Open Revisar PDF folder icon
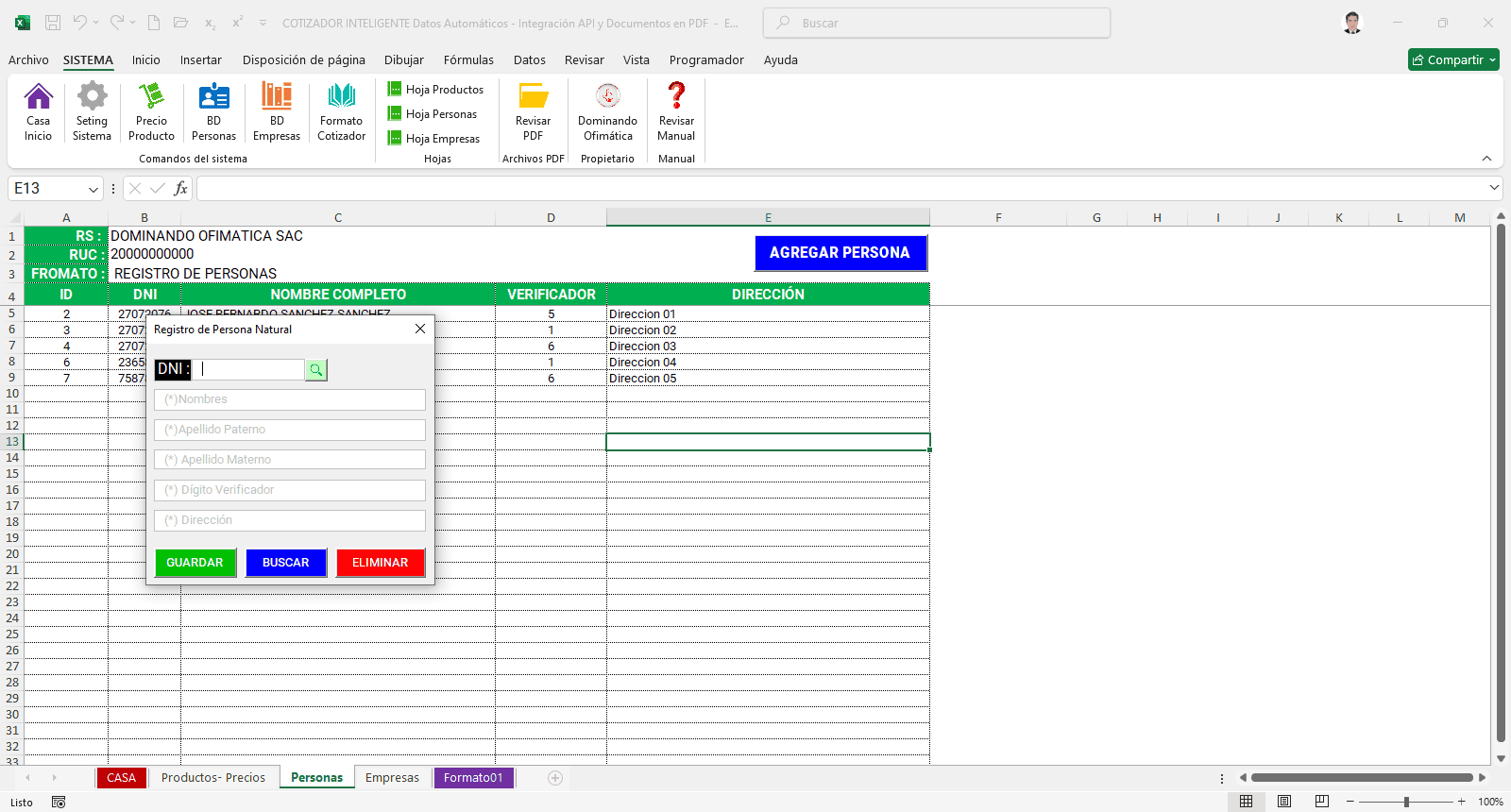 [x=533, y=111]
